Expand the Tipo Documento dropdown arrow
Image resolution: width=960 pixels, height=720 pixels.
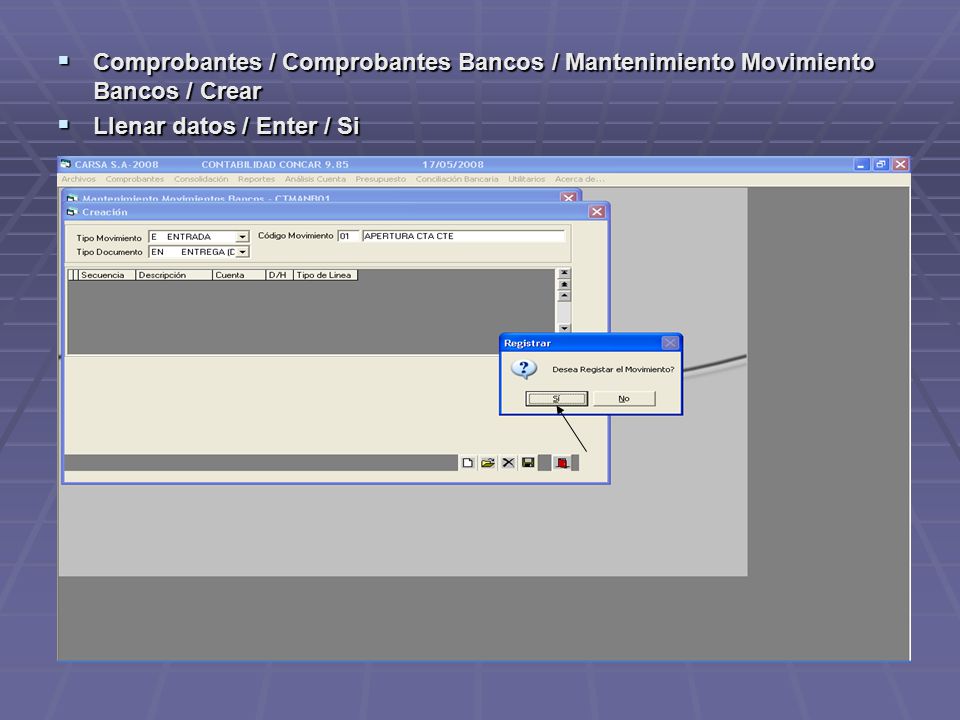click(242, 252)
